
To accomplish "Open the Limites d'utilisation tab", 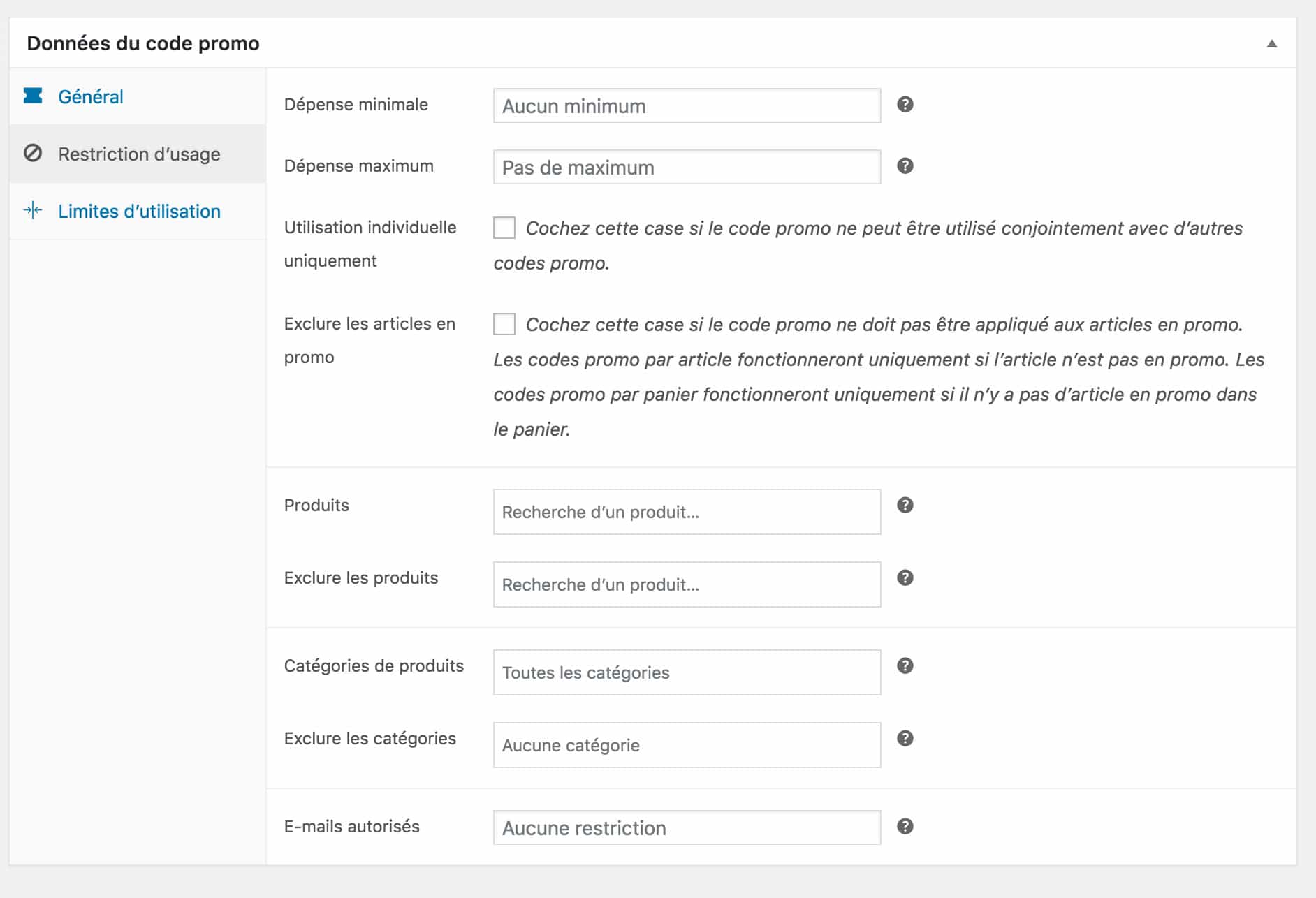I will tap(138, 211).
